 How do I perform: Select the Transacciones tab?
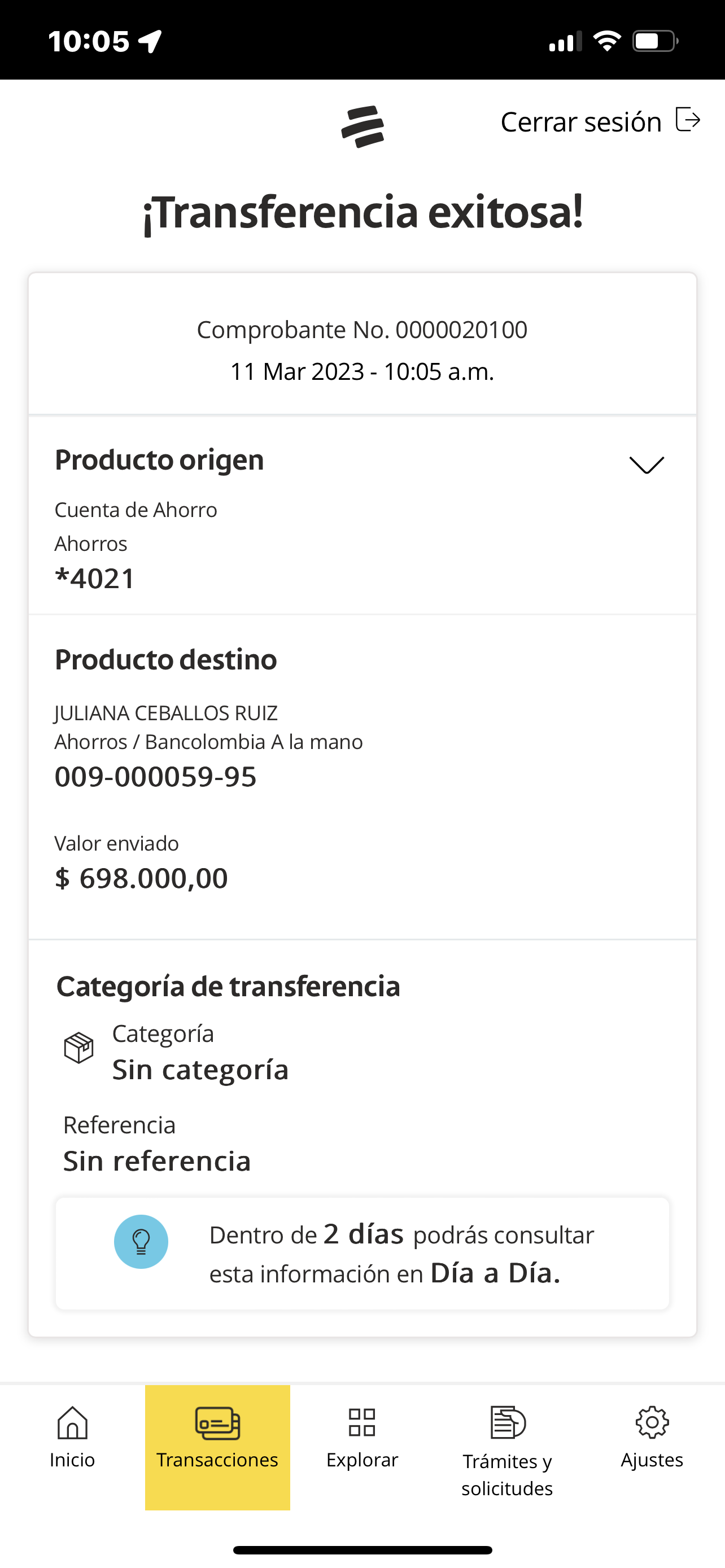point(217,1436)
